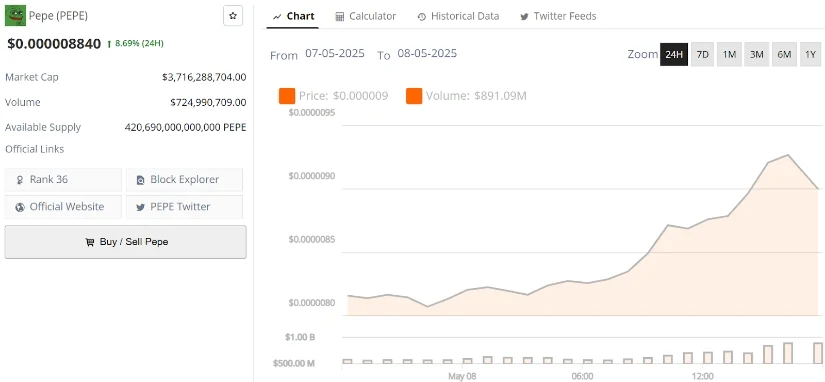
Task: Select the 24H zoom range
Action: point(674,54)
